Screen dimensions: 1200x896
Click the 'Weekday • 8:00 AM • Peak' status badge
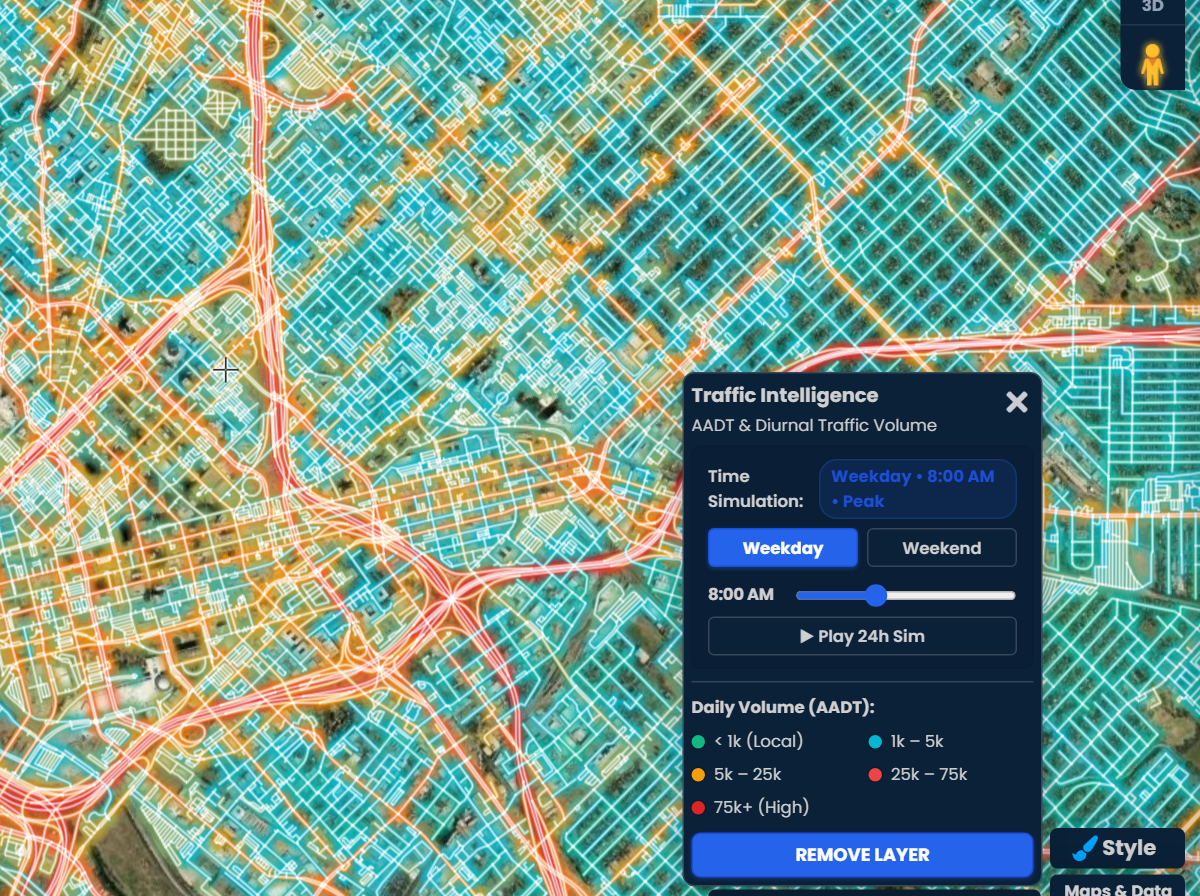point(917,489)
